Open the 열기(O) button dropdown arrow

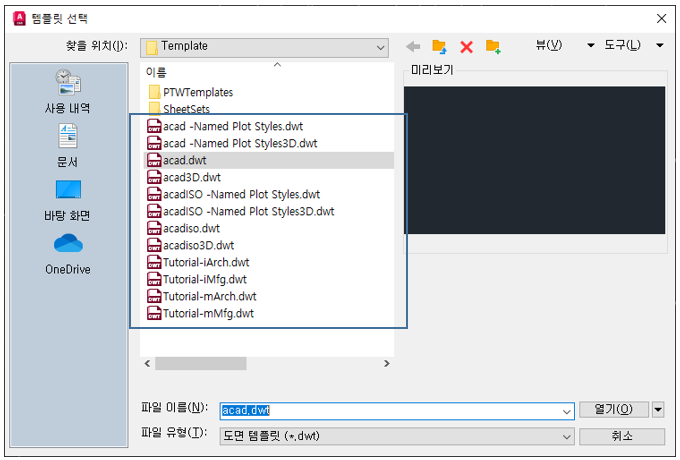[658, 409]
